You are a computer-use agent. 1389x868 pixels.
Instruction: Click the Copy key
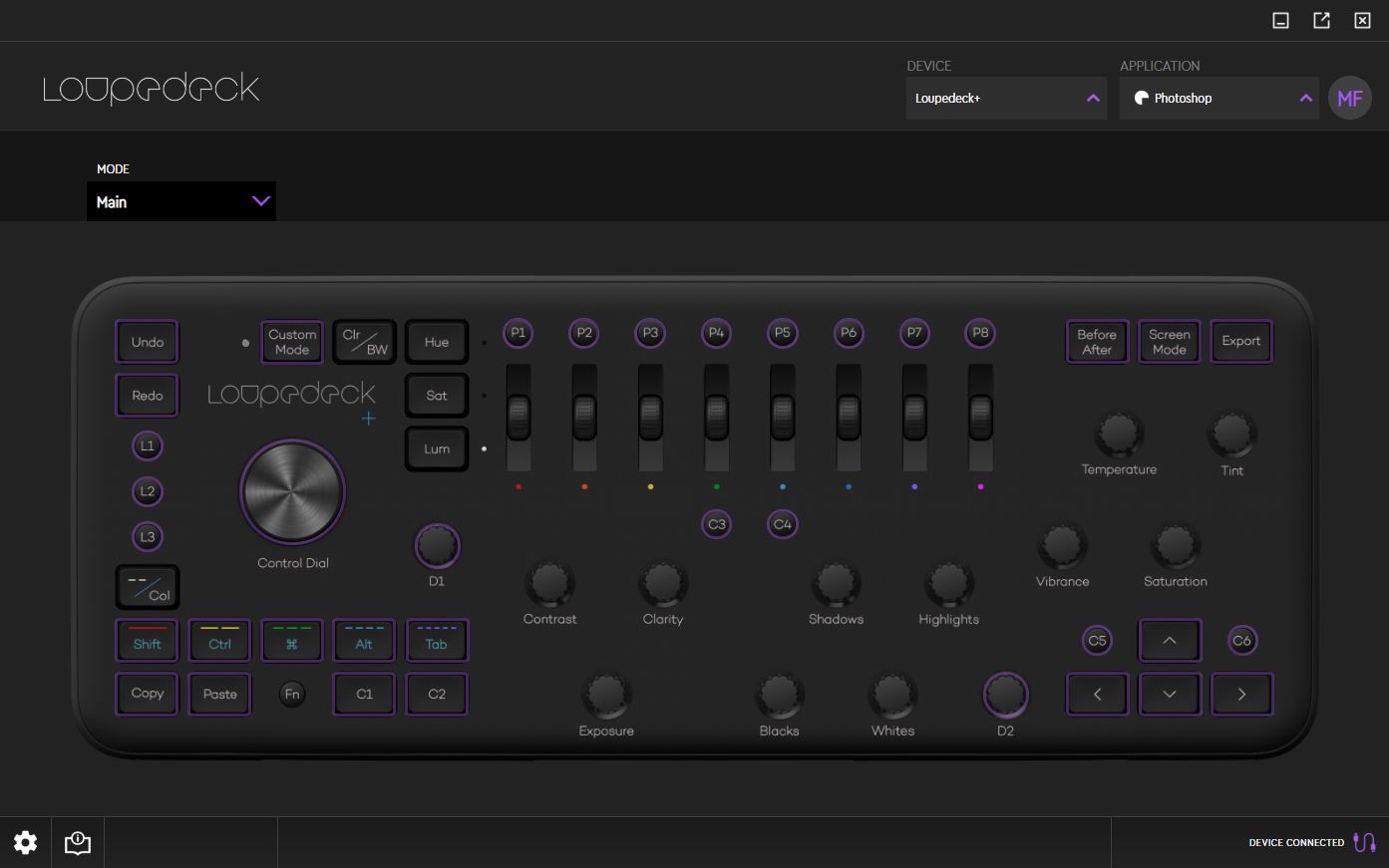(x=148, y=694)
